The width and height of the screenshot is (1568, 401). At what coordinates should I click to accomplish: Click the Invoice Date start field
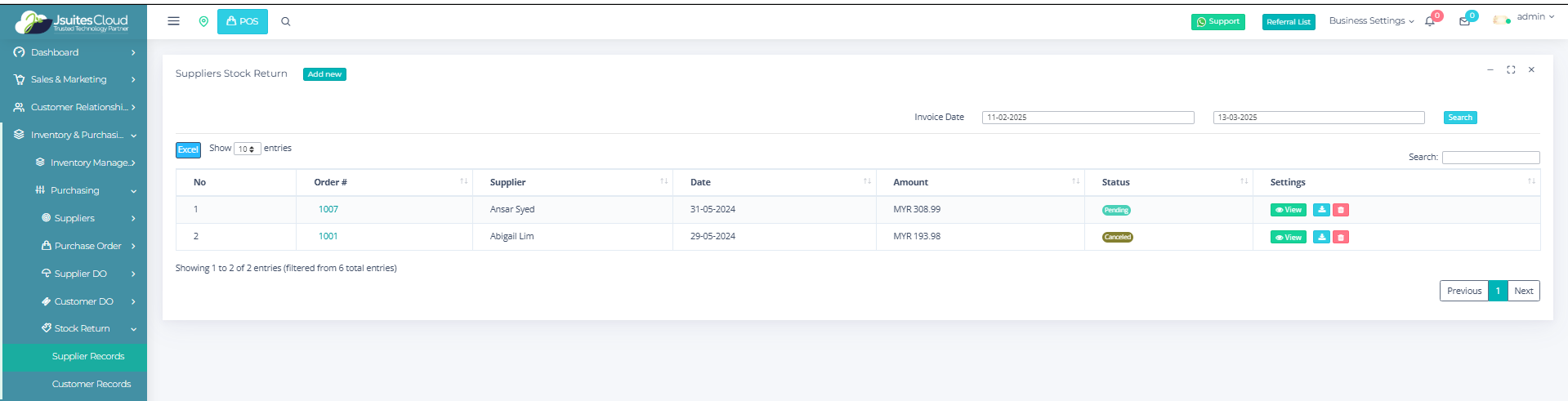click(x=1088, y=118)
